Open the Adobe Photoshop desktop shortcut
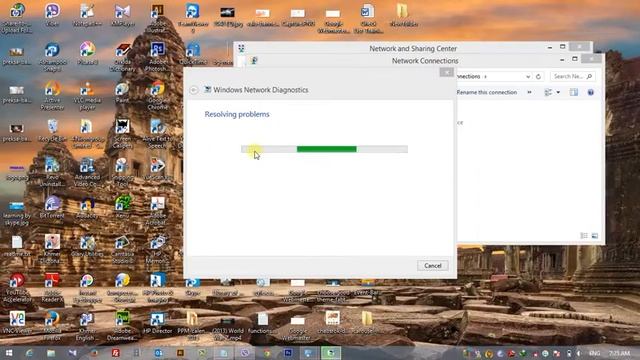Image resolution: width=640 pixels, height=360 pixels. 158,56
